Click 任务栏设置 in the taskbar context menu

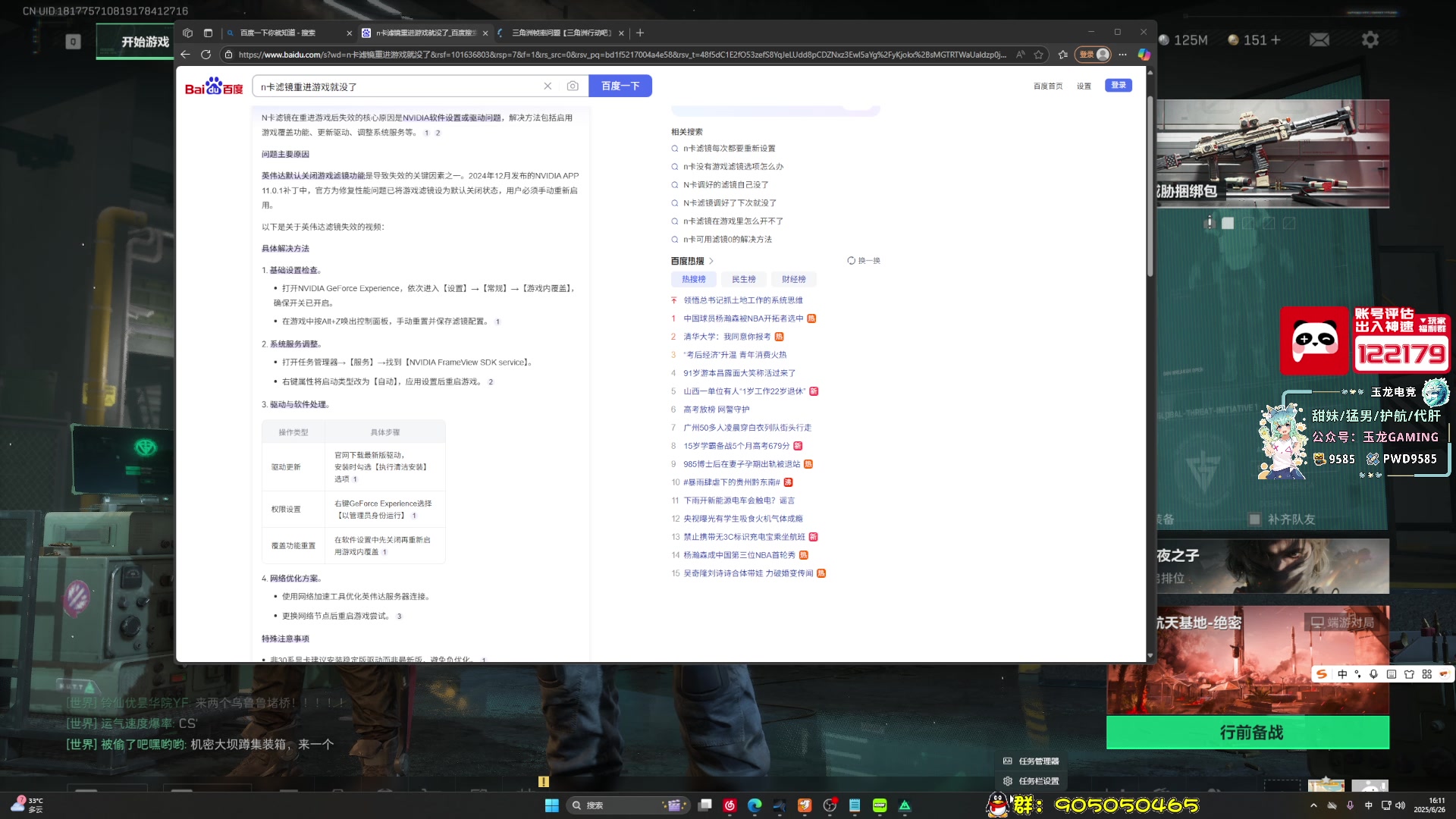coord(1031,781)
